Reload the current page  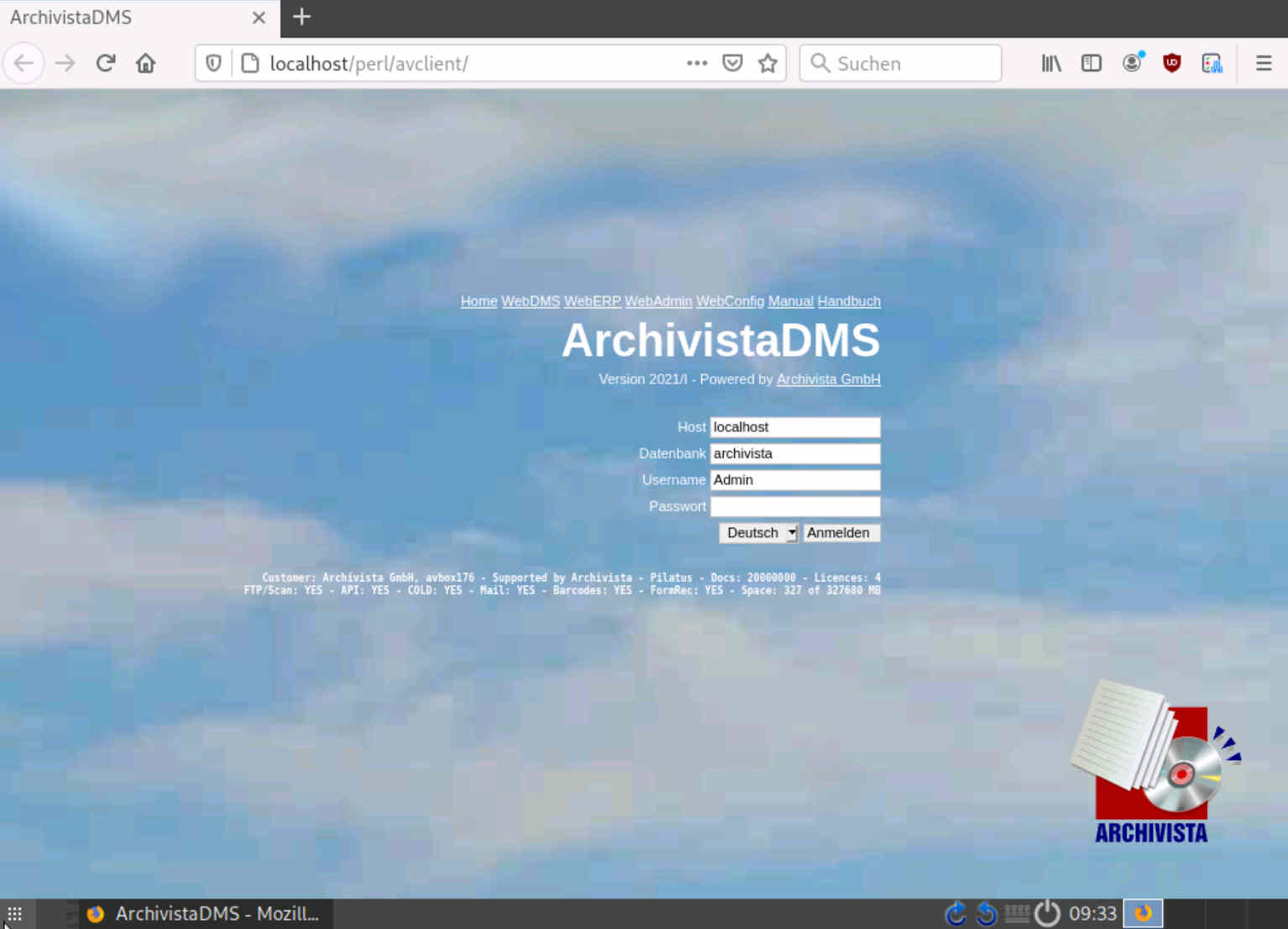click(x=105, y=63)
